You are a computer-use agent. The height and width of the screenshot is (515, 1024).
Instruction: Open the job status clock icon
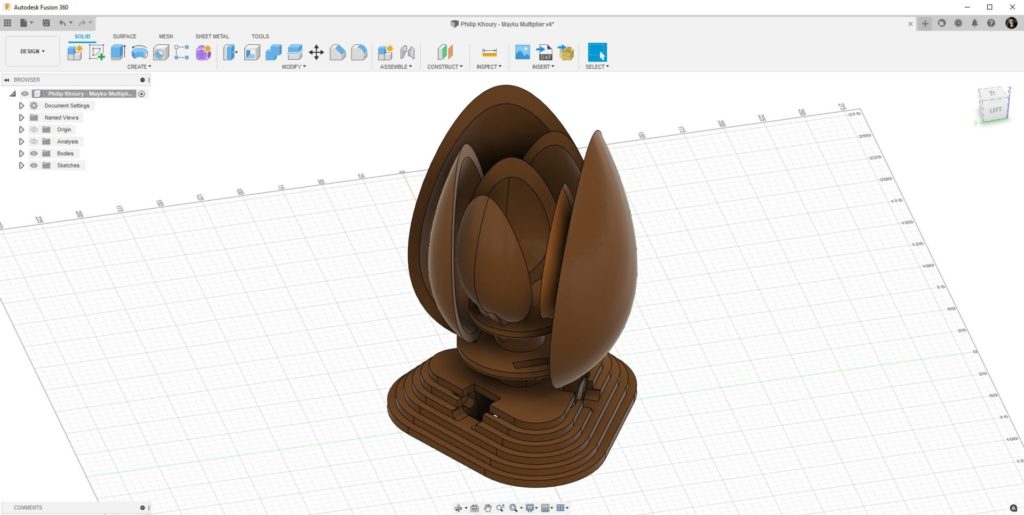click(958, 23)
